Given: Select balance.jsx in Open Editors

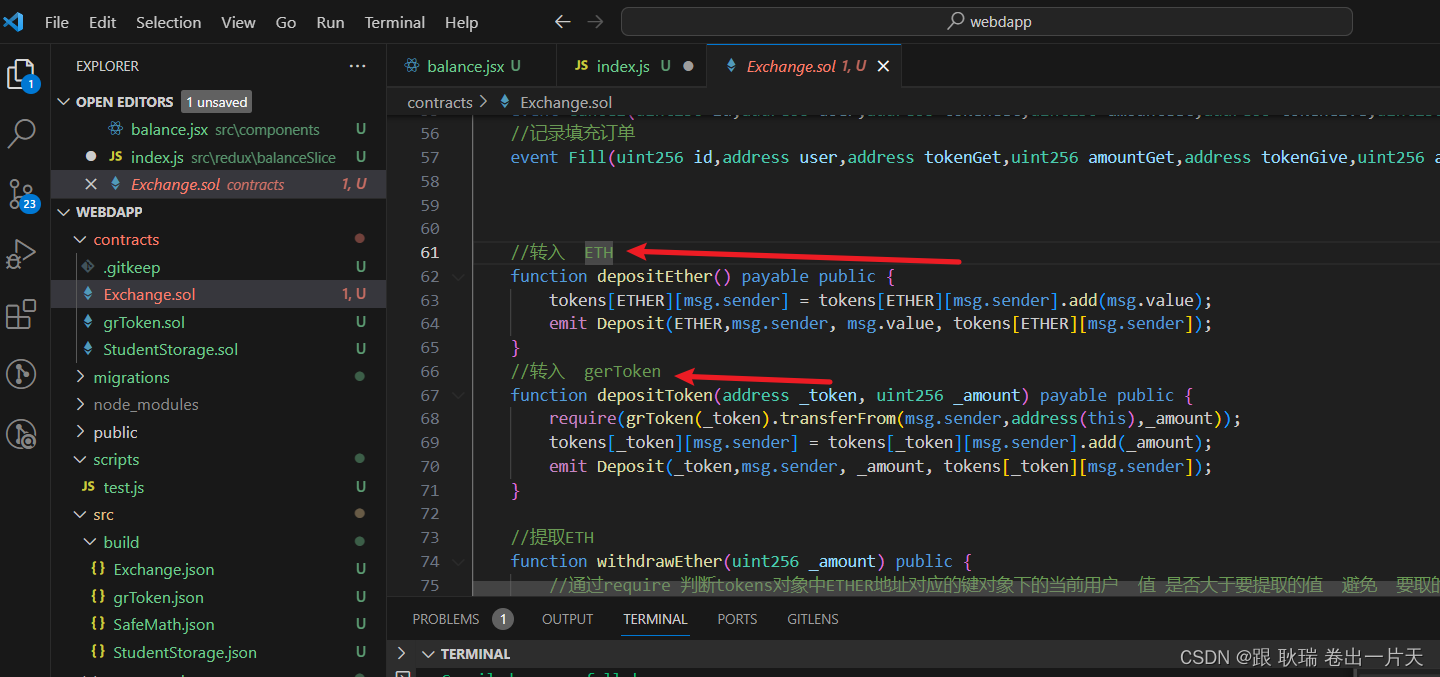Looking at the screenshot, I should [x=218, y=129].
